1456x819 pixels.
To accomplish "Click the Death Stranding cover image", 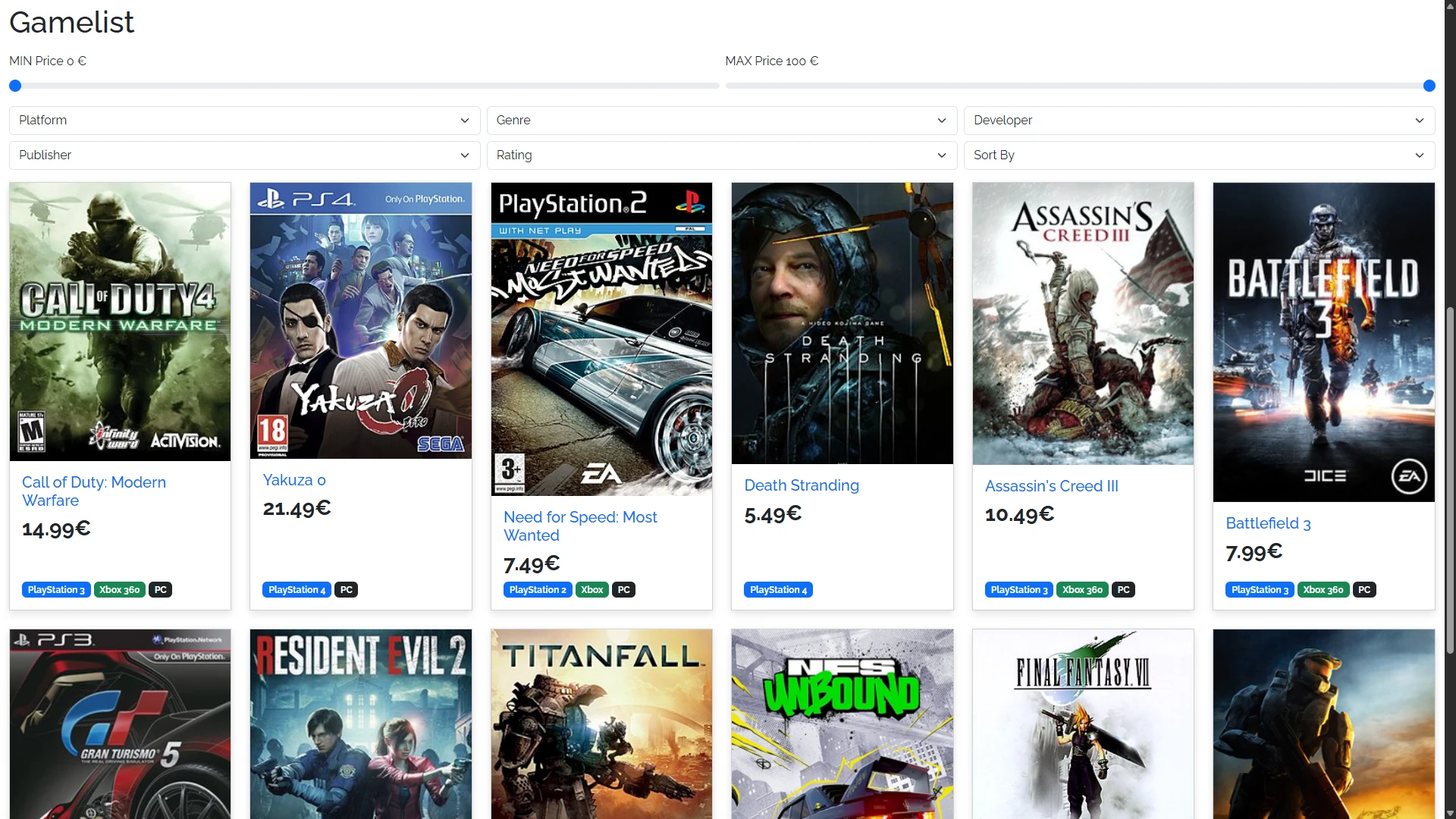I will point(842,323).
